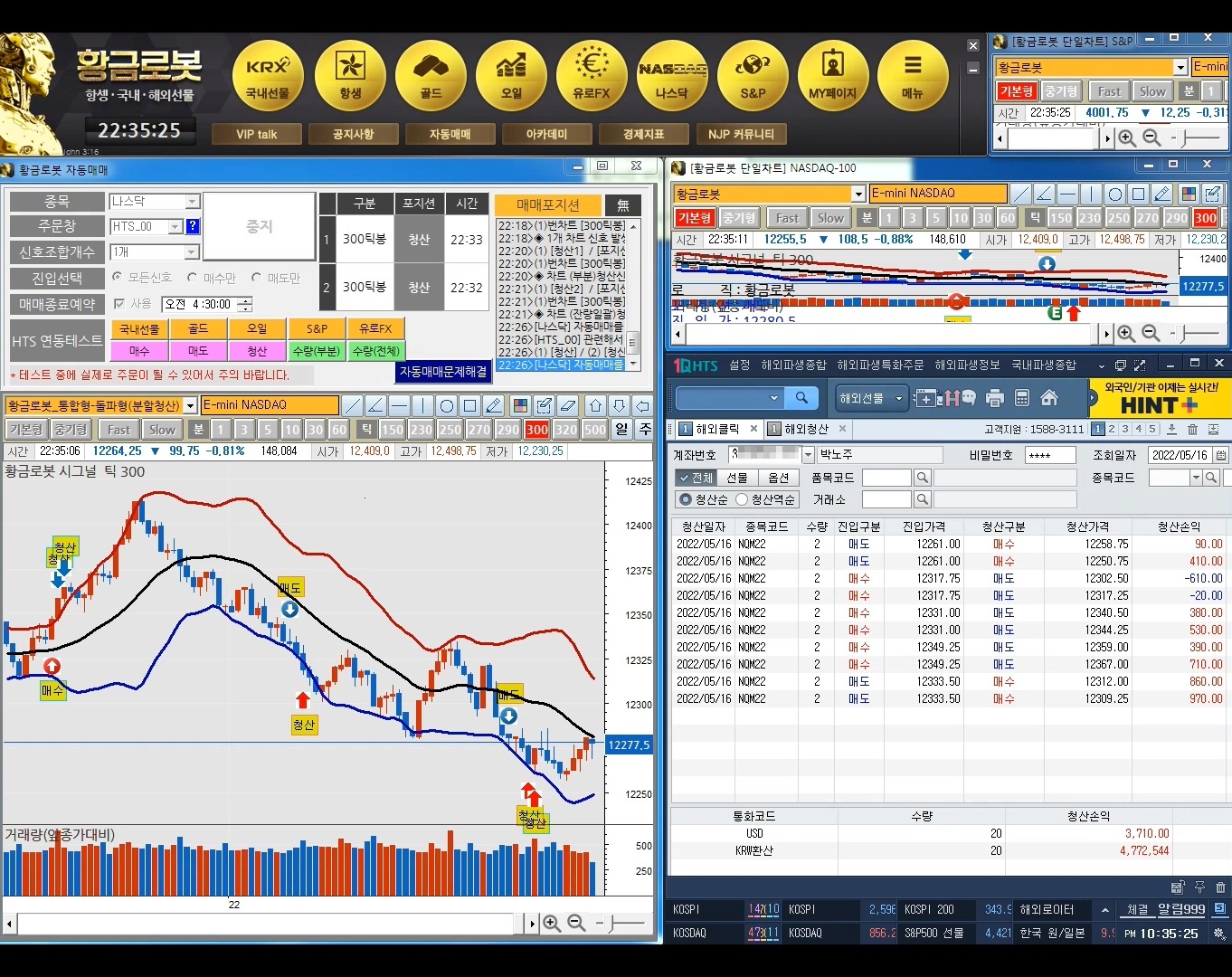Toggle the 선물 filter button
Image resolution: width=1232 pixels, height=977 pixels.
click(x=737, y=478)
